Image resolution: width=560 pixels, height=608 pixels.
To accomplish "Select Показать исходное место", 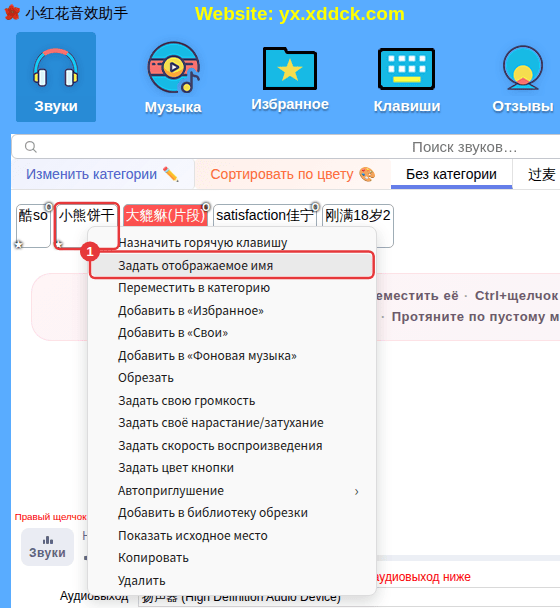I will pos(232,536).
